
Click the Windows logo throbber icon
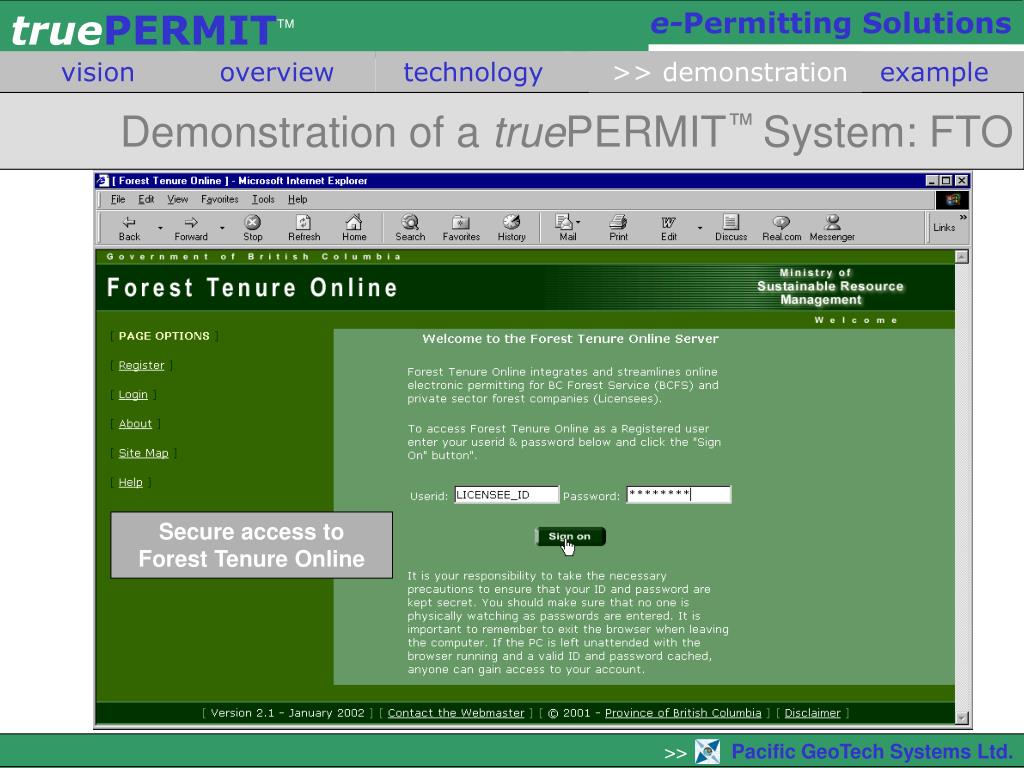click(x=952, y=199)
